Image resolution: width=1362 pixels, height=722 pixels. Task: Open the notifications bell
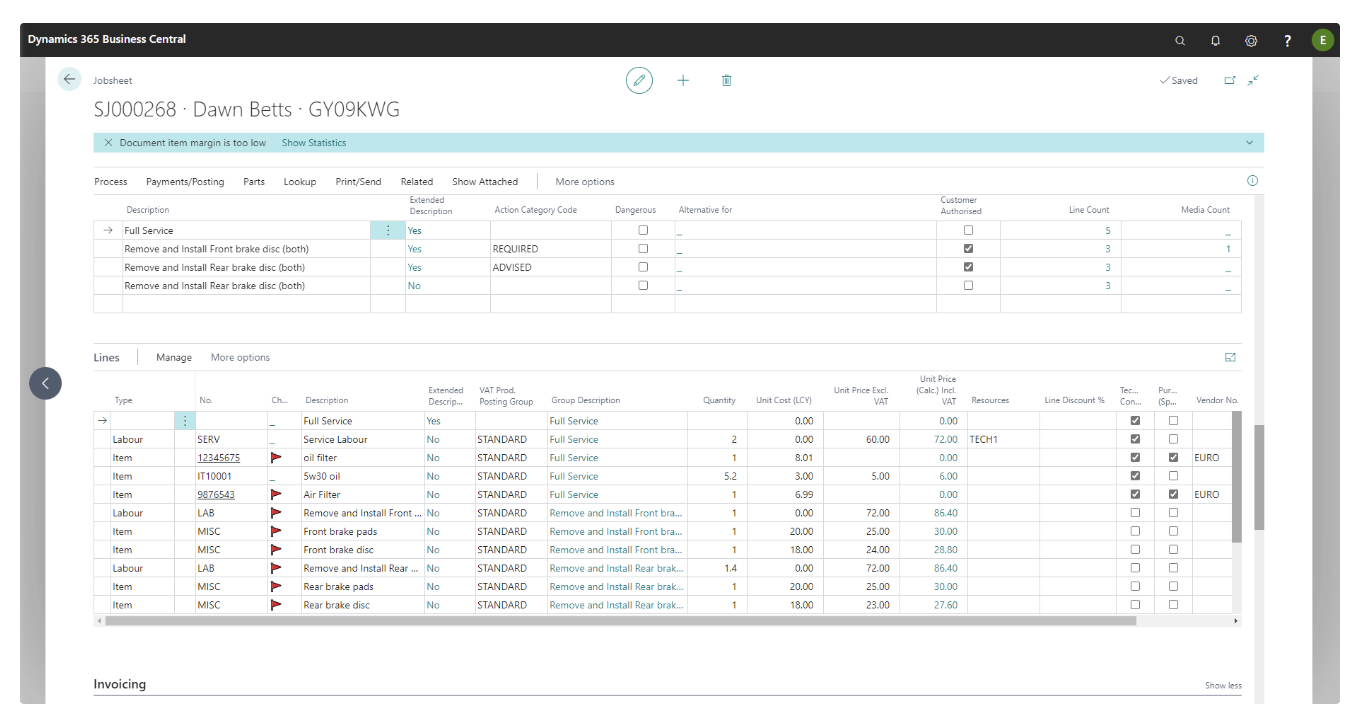click(x=1215, y=40)
